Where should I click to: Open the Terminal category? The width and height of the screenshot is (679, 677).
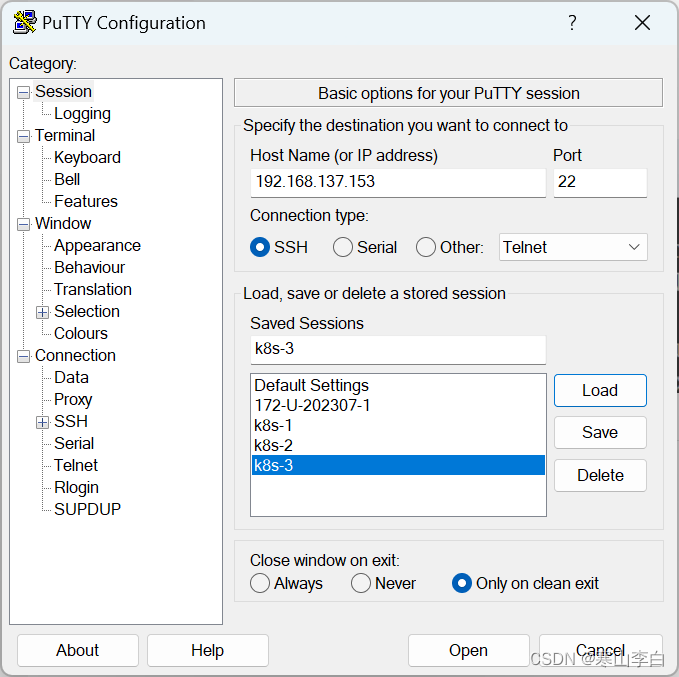[x=65, y=136]
